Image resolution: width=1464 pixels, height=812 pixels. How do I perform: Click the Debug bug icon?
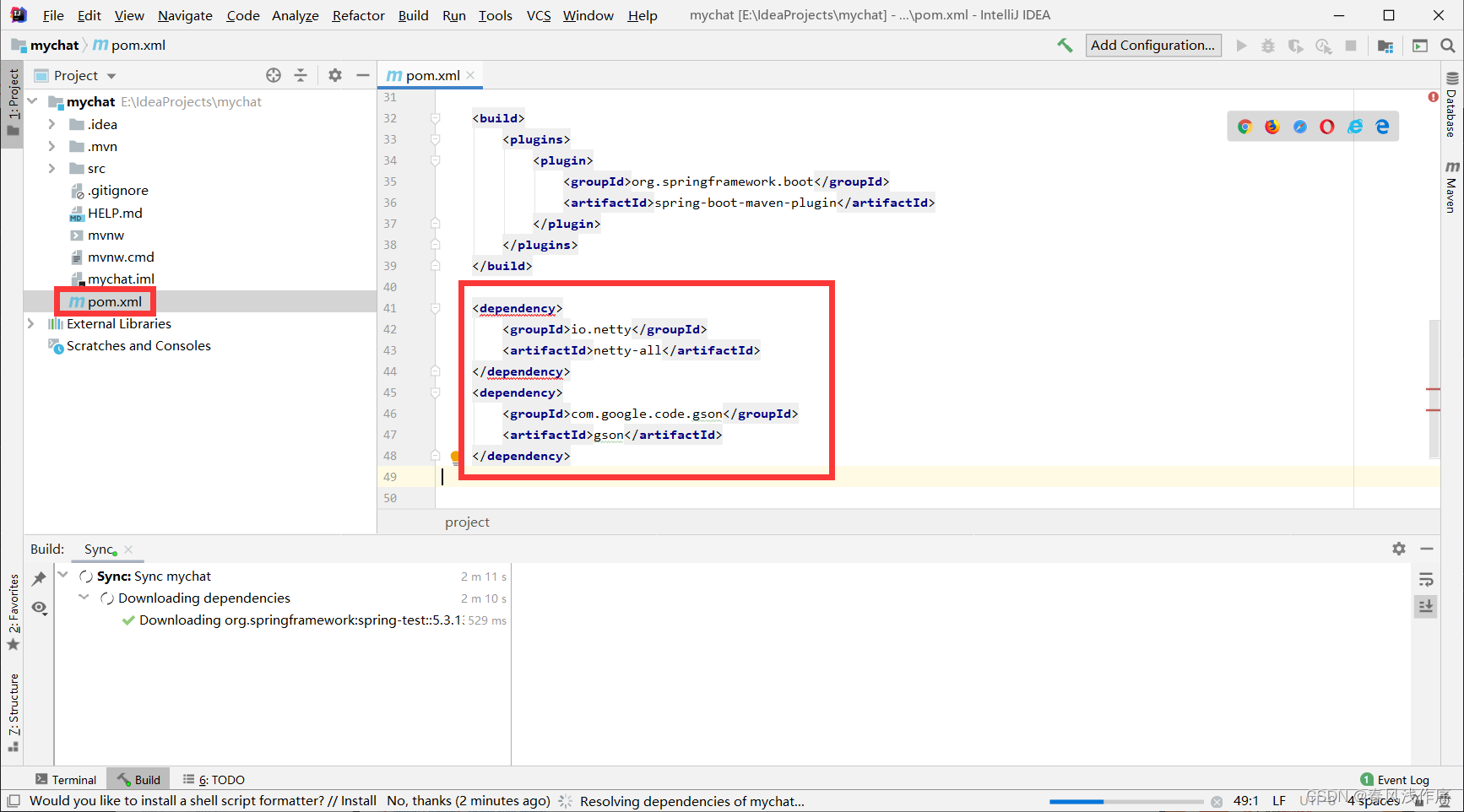tap(1268, 46)
